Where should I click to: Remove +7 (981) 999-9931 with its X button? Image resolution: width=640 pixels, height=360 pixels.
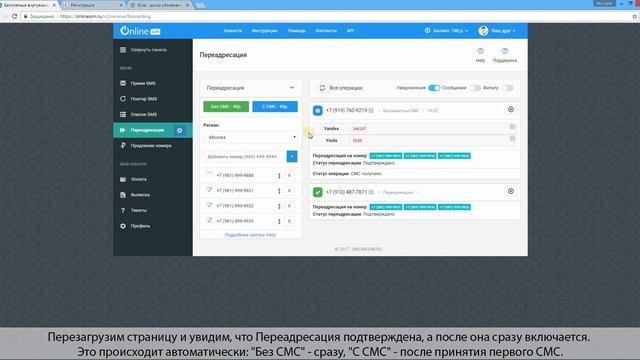[x=289, y=191]
